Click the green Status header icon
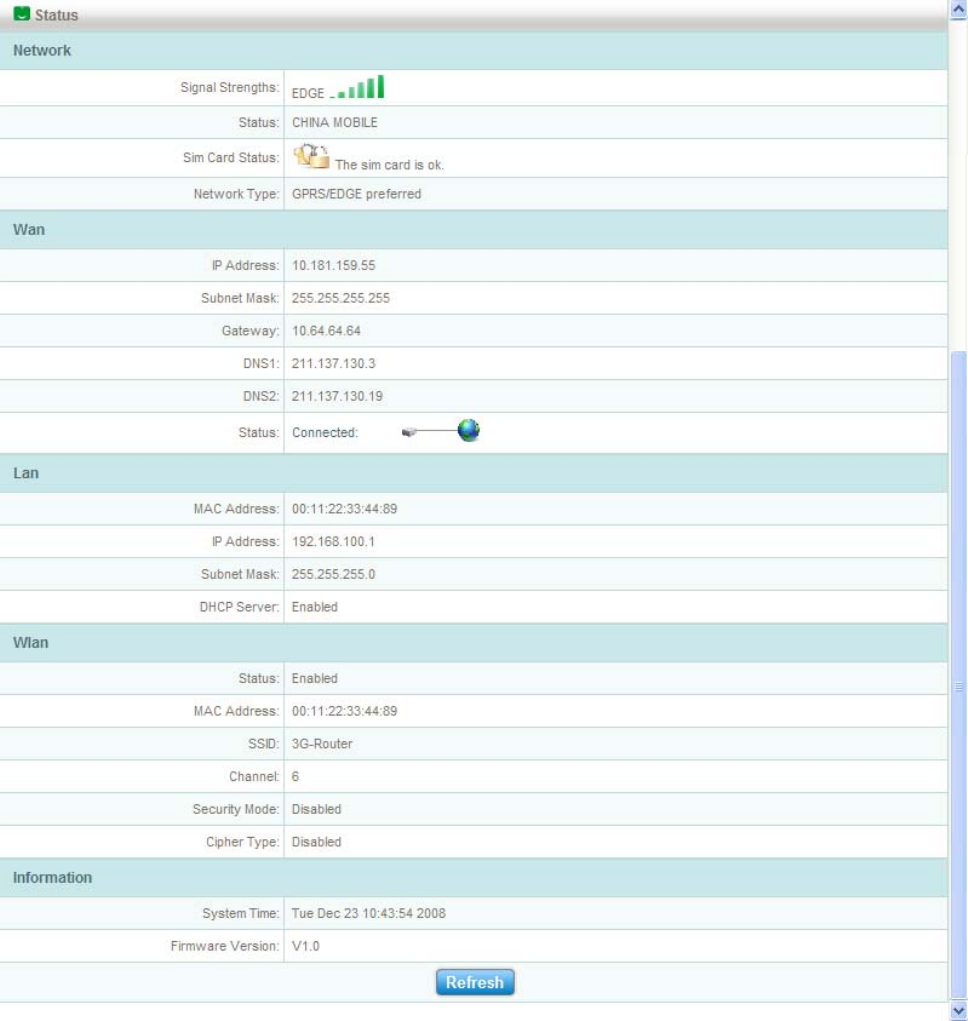This screenshot has height=1021, width=968. [21, 13]
